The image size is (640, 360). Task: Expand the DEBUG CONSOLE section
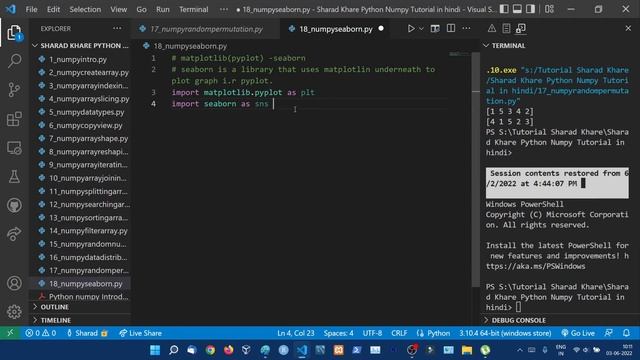pyautogui.click(x=560, y=320)
